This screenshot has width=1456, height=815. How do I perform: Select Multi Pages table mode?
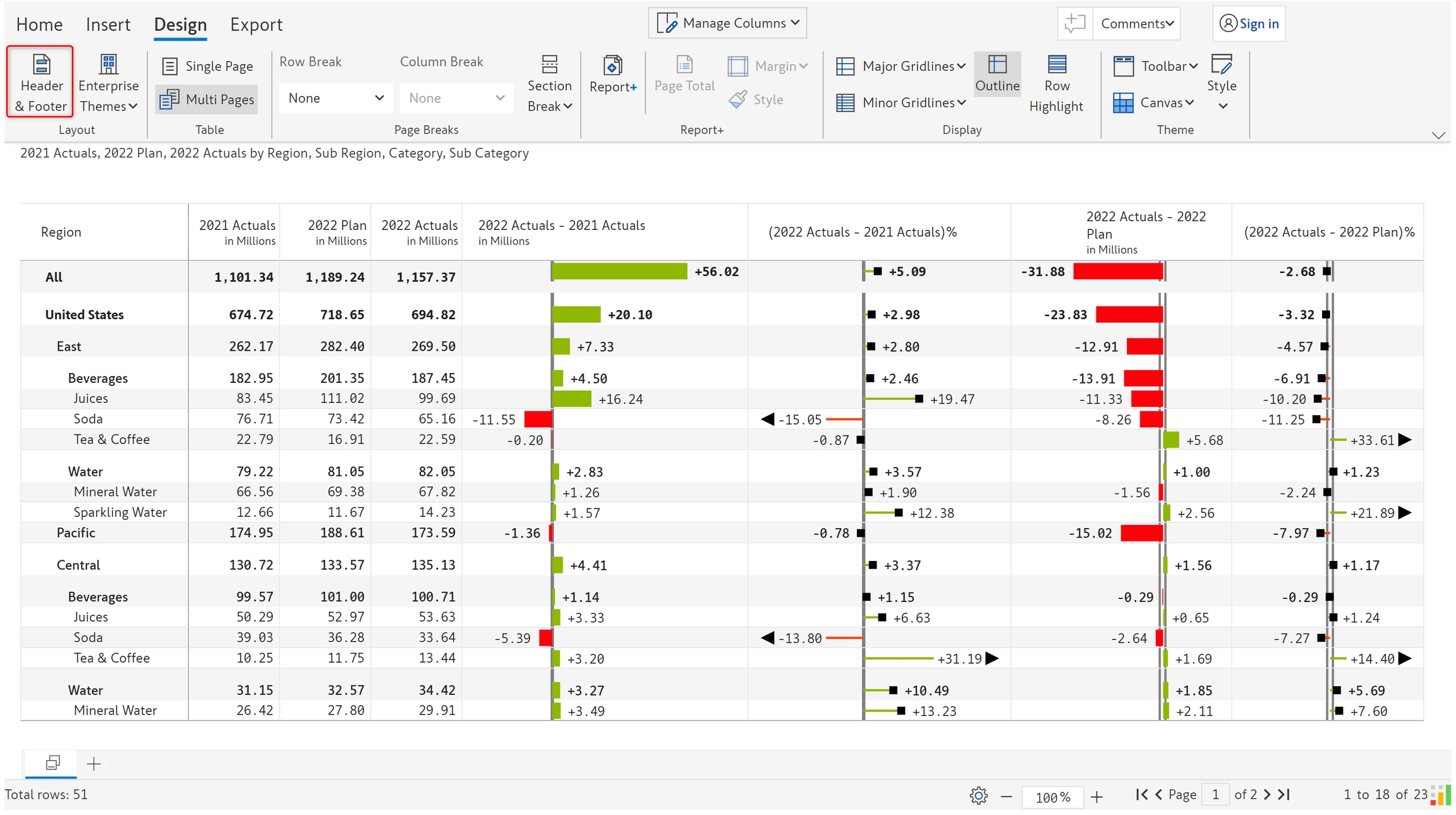[207, 99]
